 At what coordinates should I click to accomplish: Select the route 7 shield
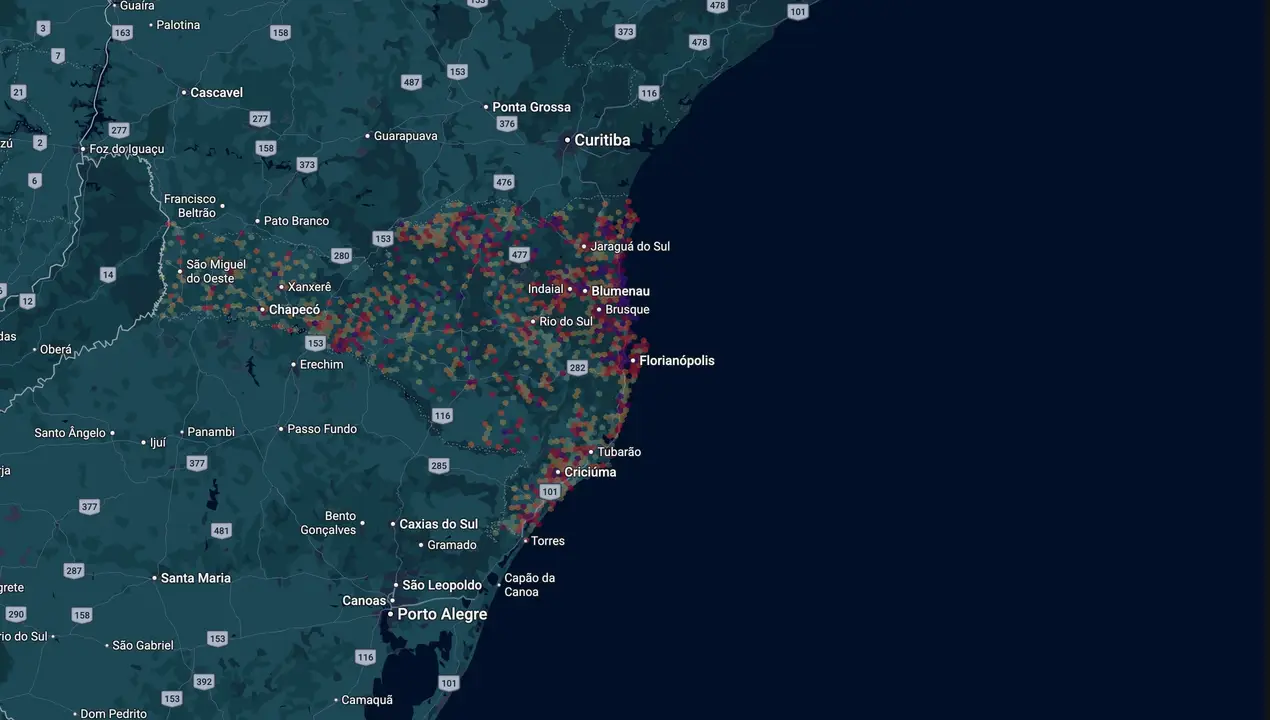(x=58, y=55)
